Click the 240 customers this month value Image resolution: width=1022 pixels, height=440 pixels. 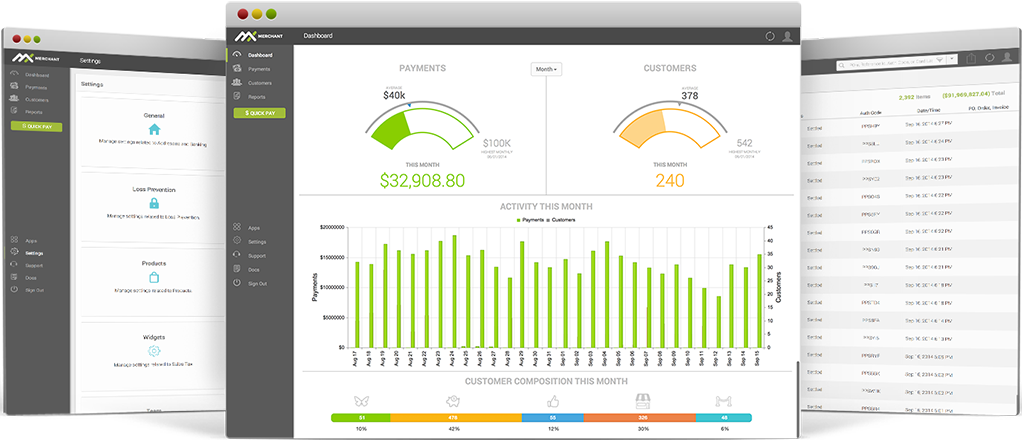670,181
